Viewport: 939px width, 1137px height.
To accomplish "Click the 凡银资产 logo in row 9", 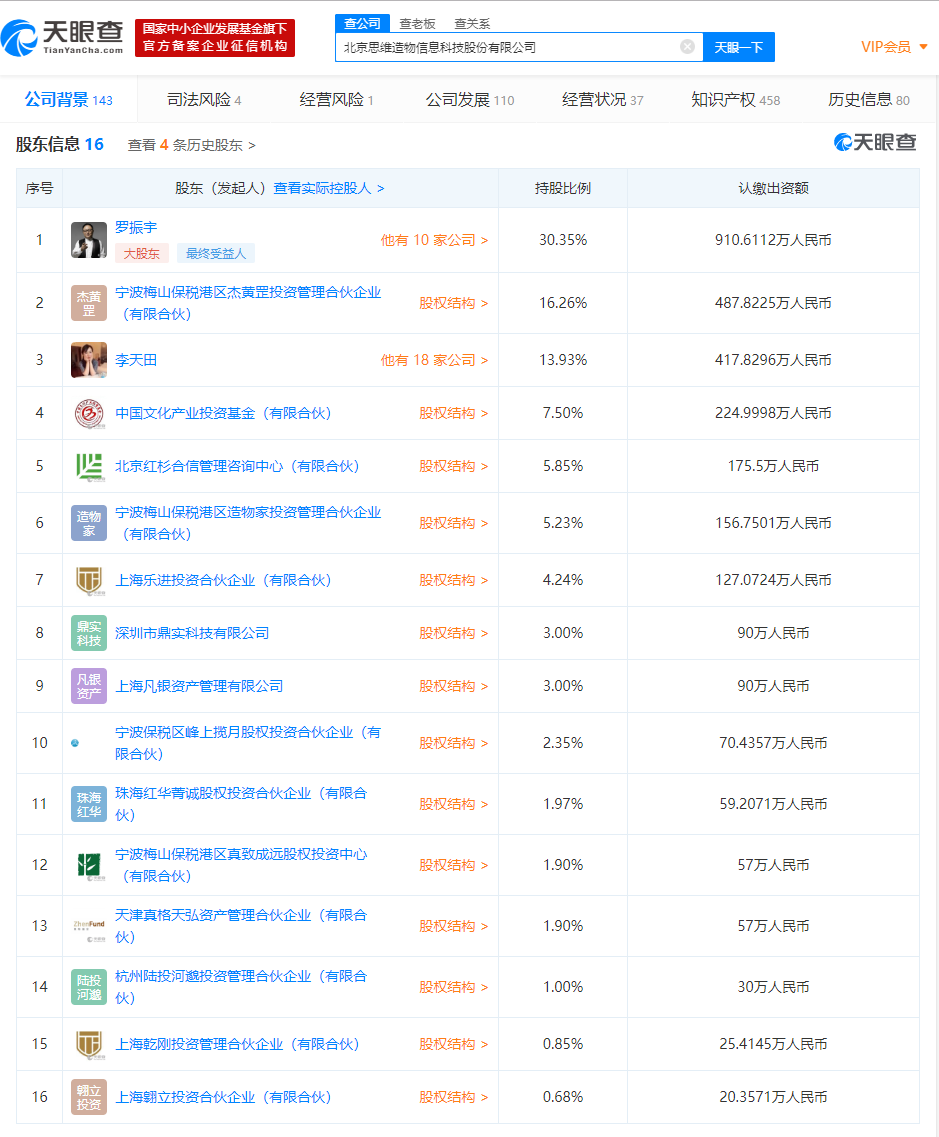I will pyautogui.click(x=88, y=685).
